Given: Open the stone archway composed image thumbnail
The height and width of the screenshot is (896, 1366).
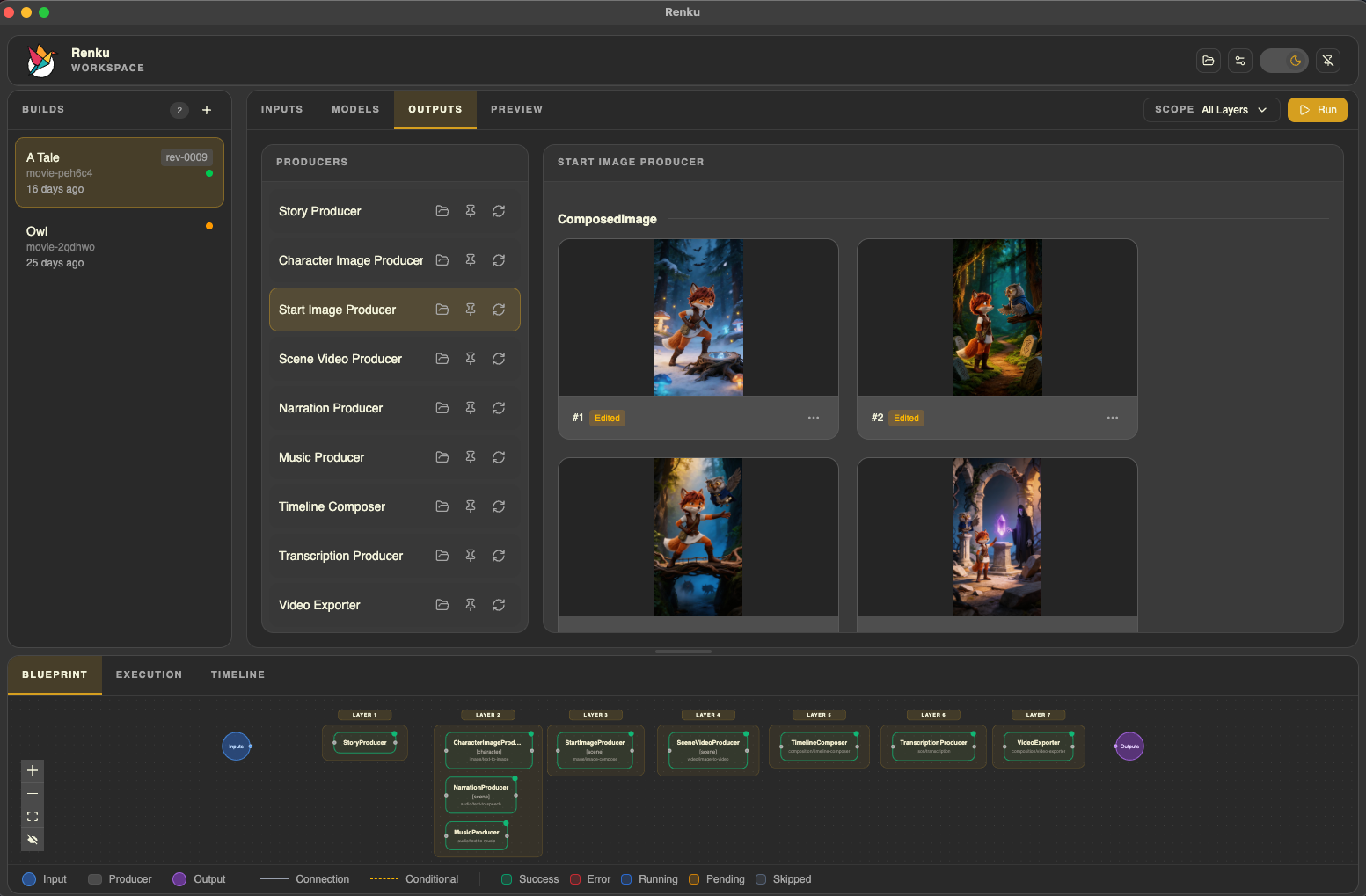Looking at the screenshot, I should coord(997,536).
